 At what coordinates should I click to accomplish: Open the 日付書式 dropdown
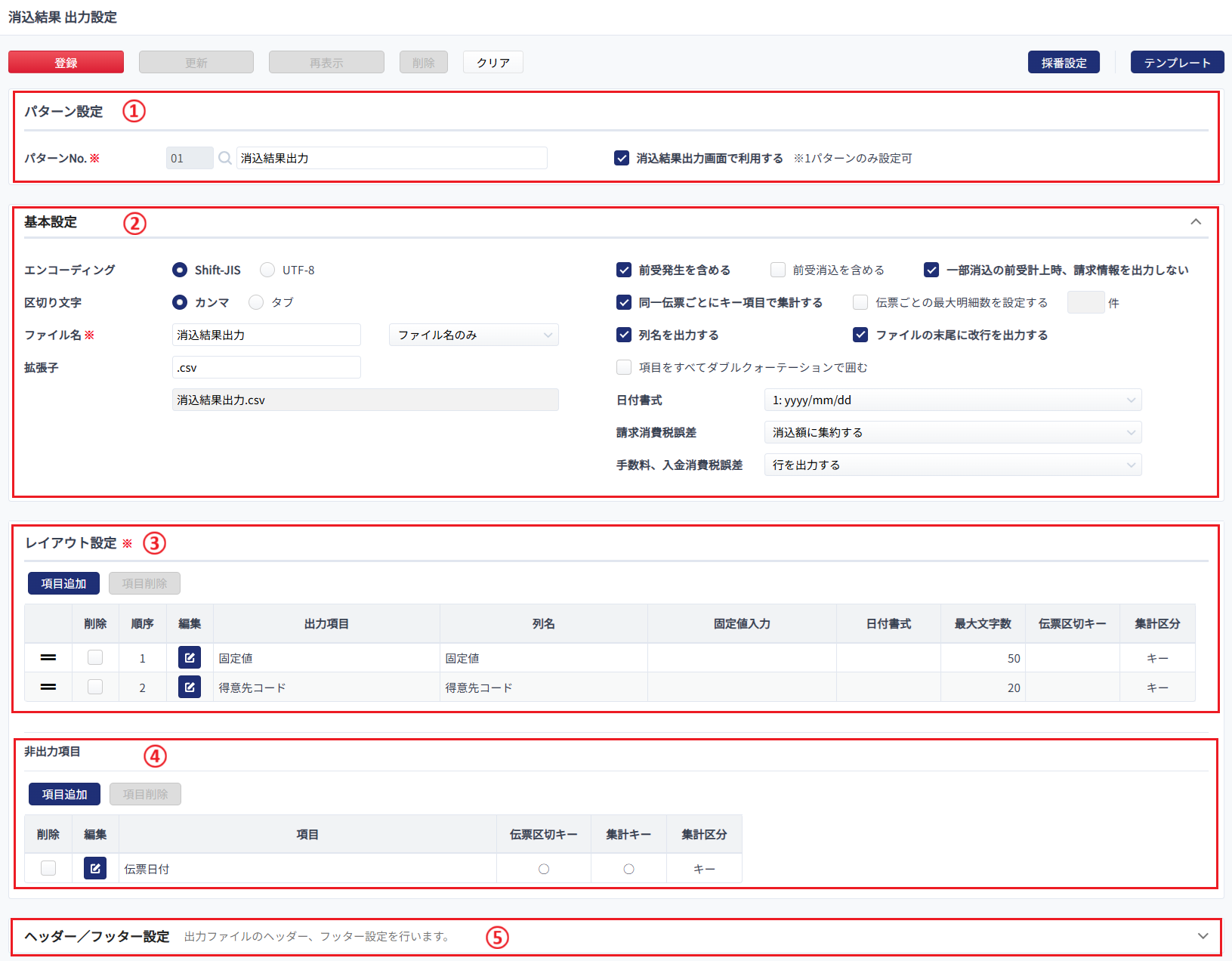953,400
